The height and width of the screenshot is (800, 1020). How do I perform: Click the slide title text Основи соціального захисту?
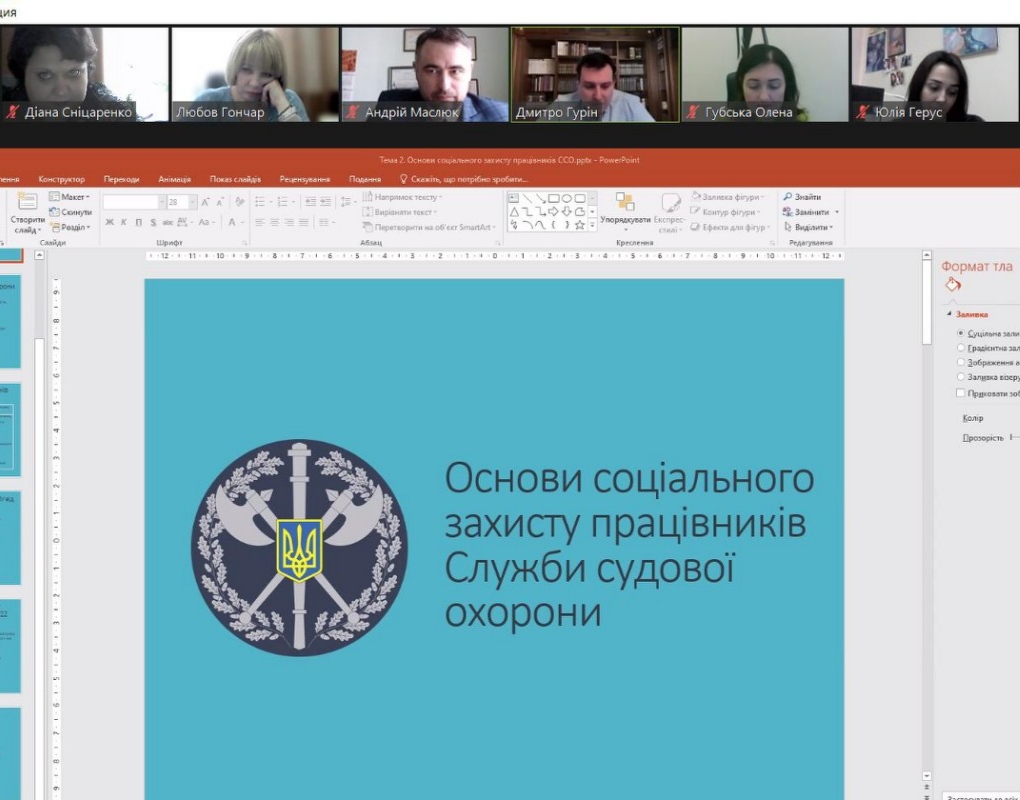pos(629,544)
